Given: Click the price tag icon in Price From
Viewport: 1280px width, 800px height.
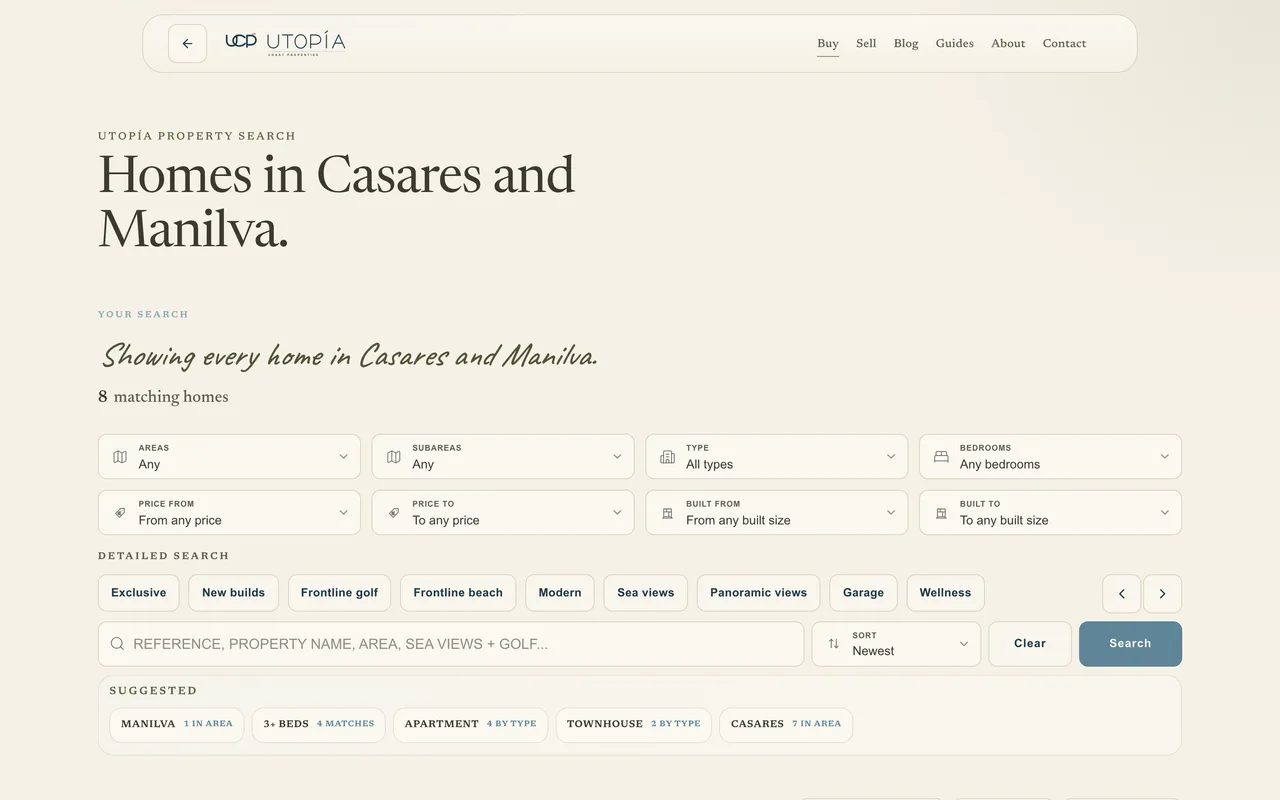Looking at the screenshot, I should point(120,513).
